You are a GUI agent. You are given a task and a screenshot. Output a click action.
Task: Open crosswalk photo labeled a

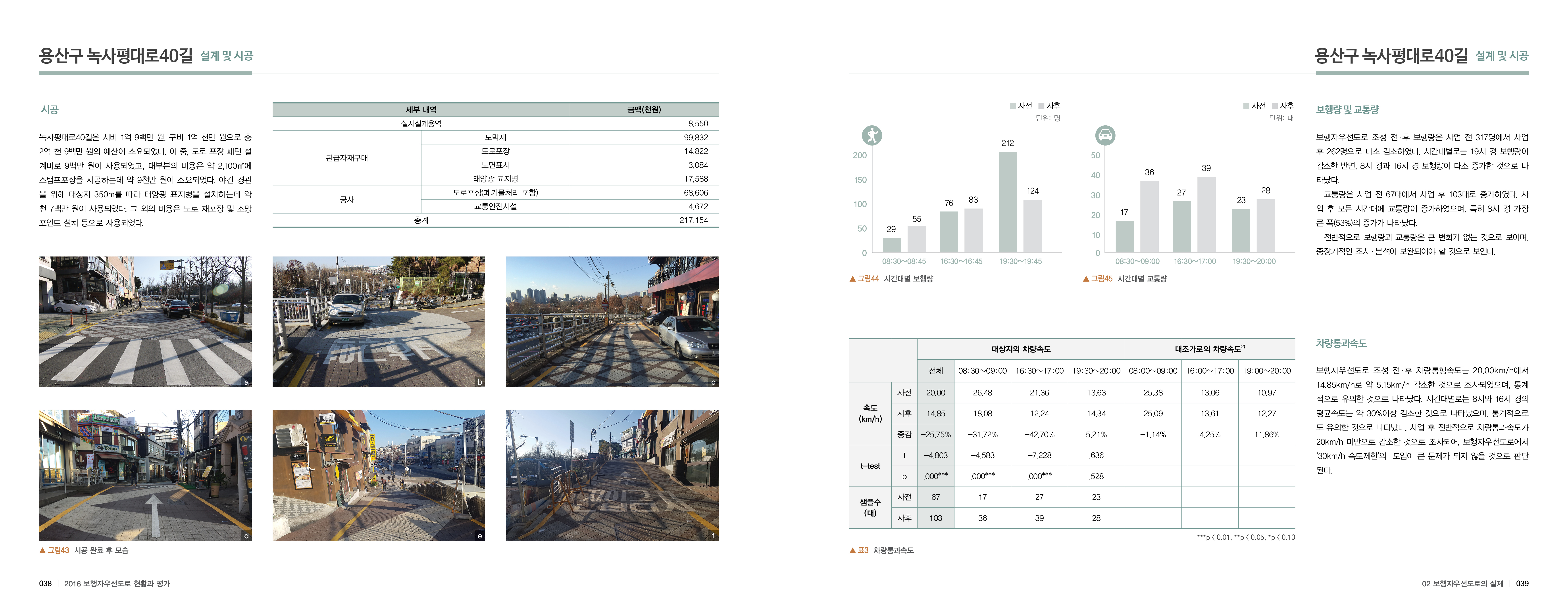click(x=145, y=321)
